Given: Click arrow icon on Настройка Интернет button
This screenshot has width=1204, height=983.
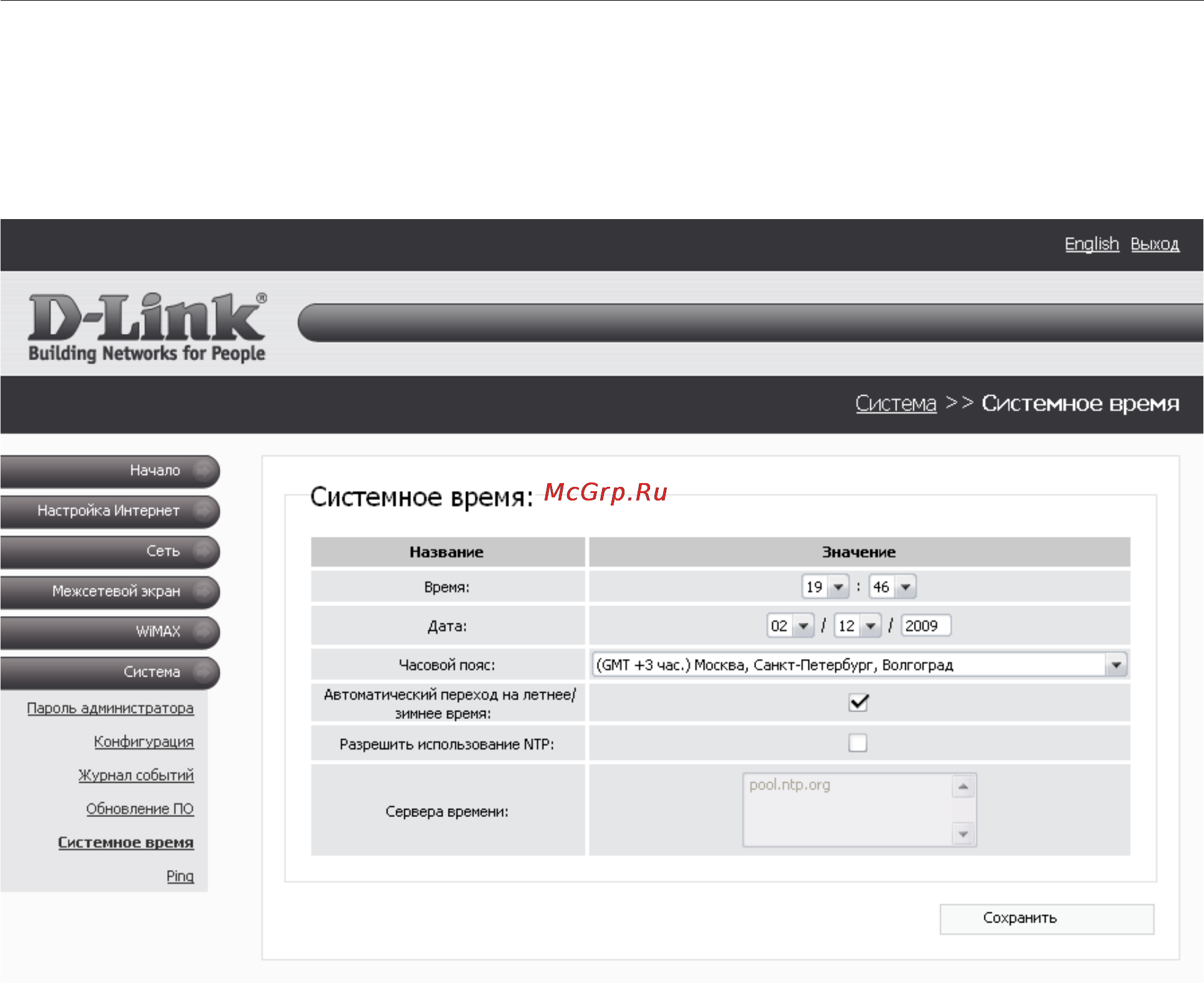Looking at the screenshot, I should [x=202, y=511].
